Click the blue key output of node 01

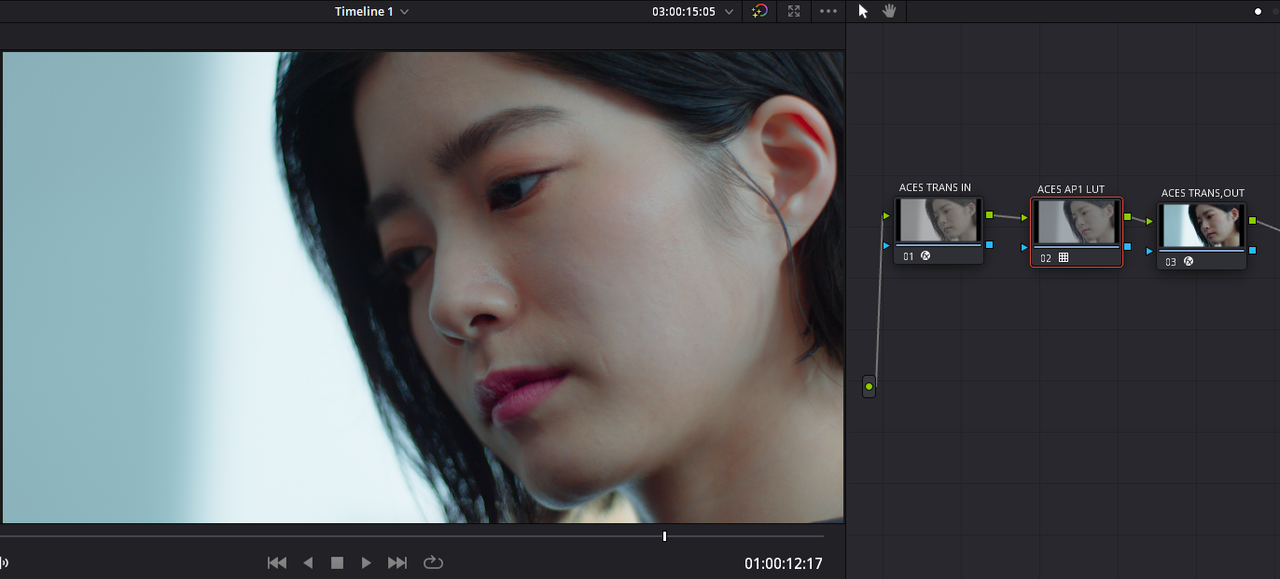(x=989, y=245)
